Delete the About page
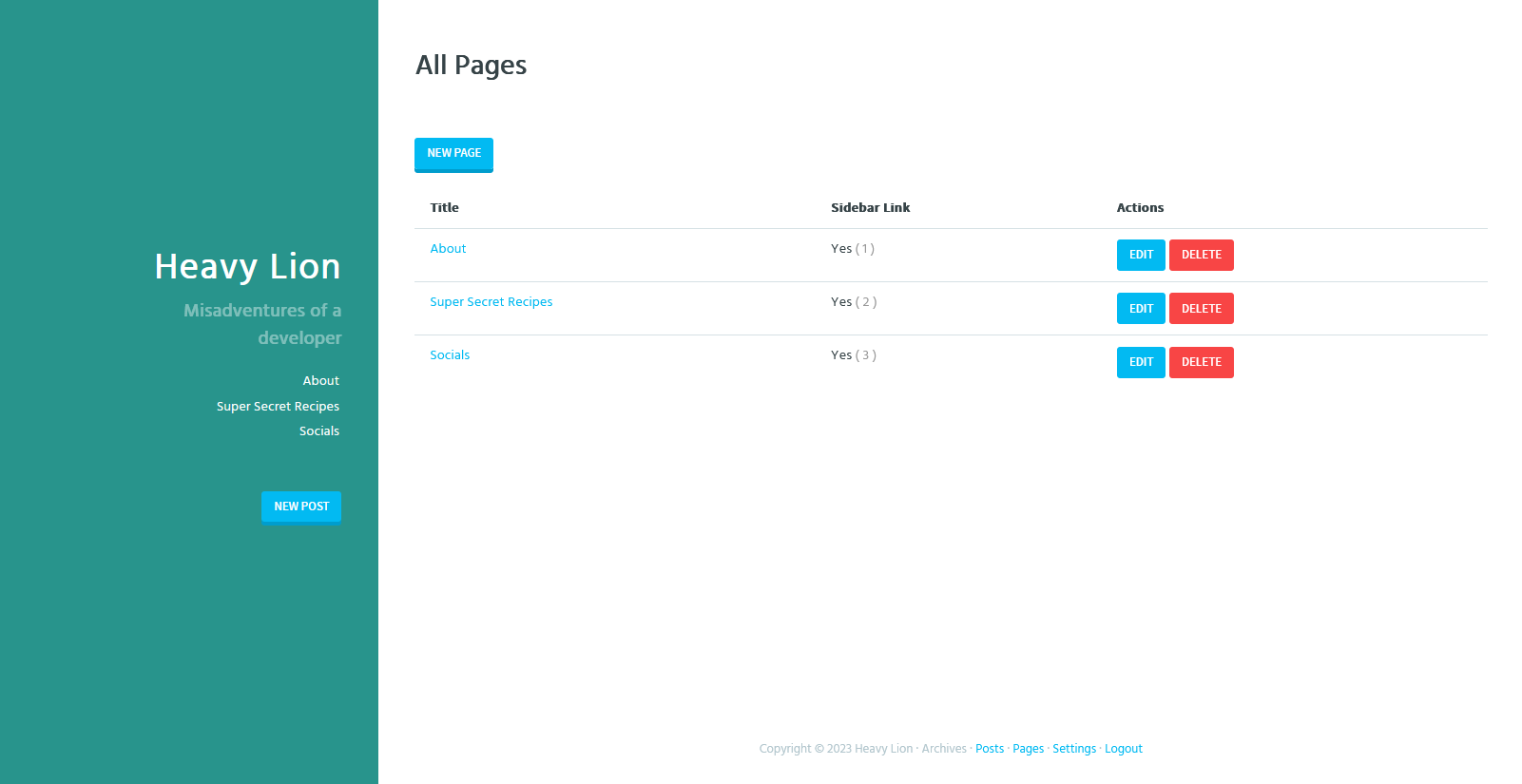The height and width of the screenshot is (784, 1522). tap(1201, 256)
